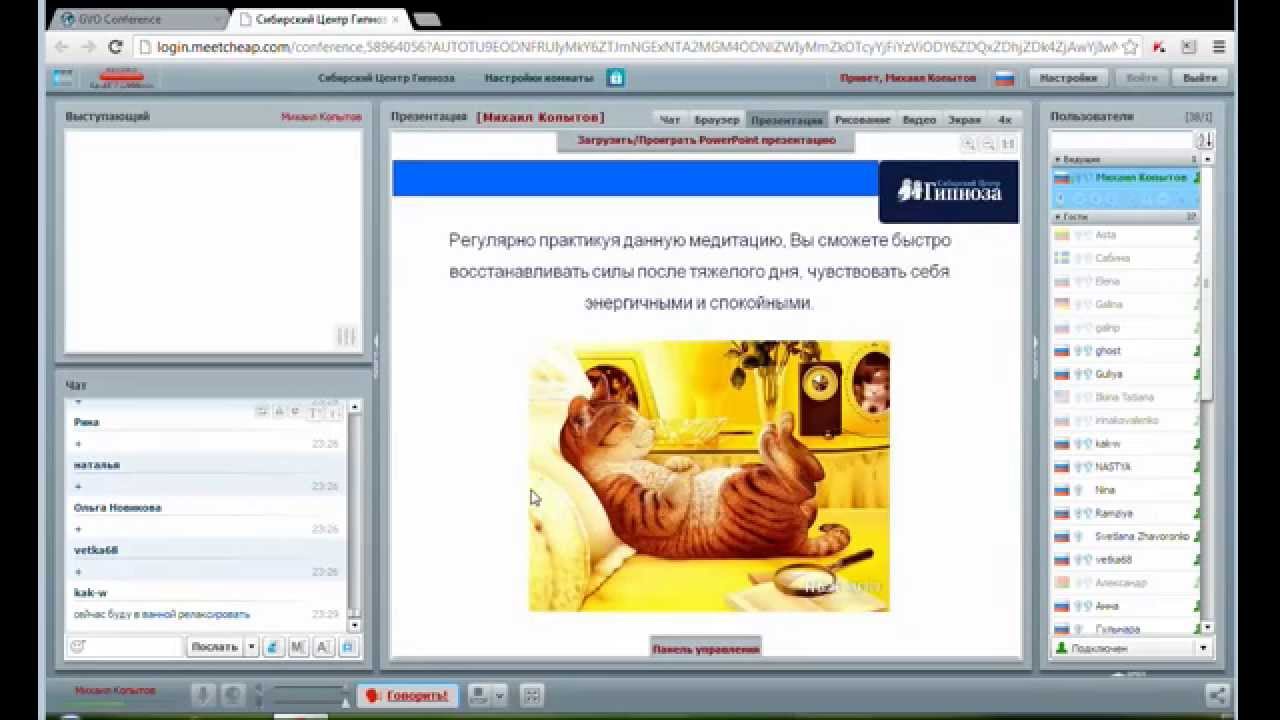The width and height of the screenshot is (1280, 720).
Task: Click the Russian flag language icon in header
Action: pyautogui.click(x=1005, y=78)
